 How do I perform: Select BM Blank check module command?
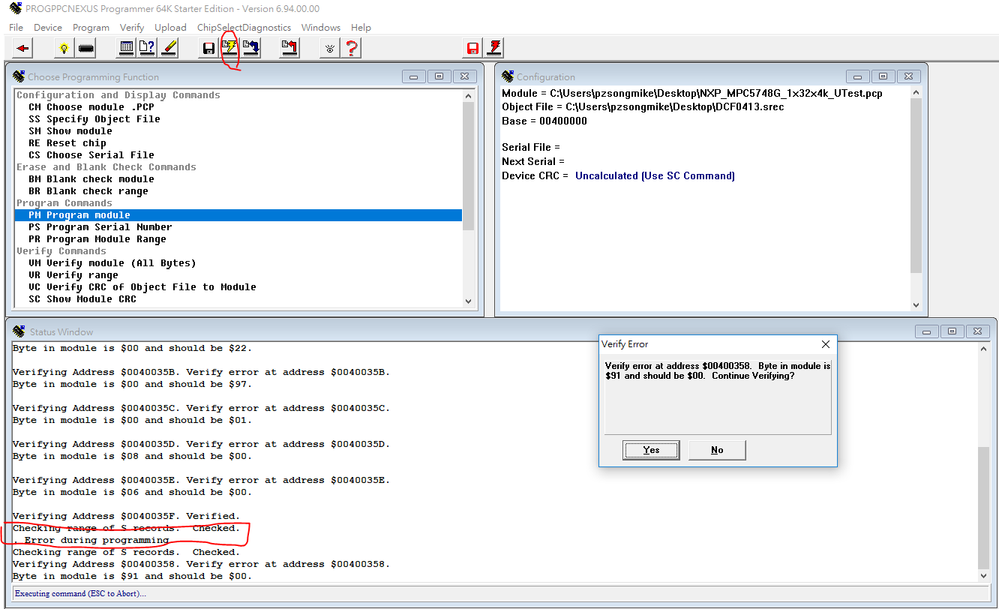pyautogui.click(x=91, y=179)
